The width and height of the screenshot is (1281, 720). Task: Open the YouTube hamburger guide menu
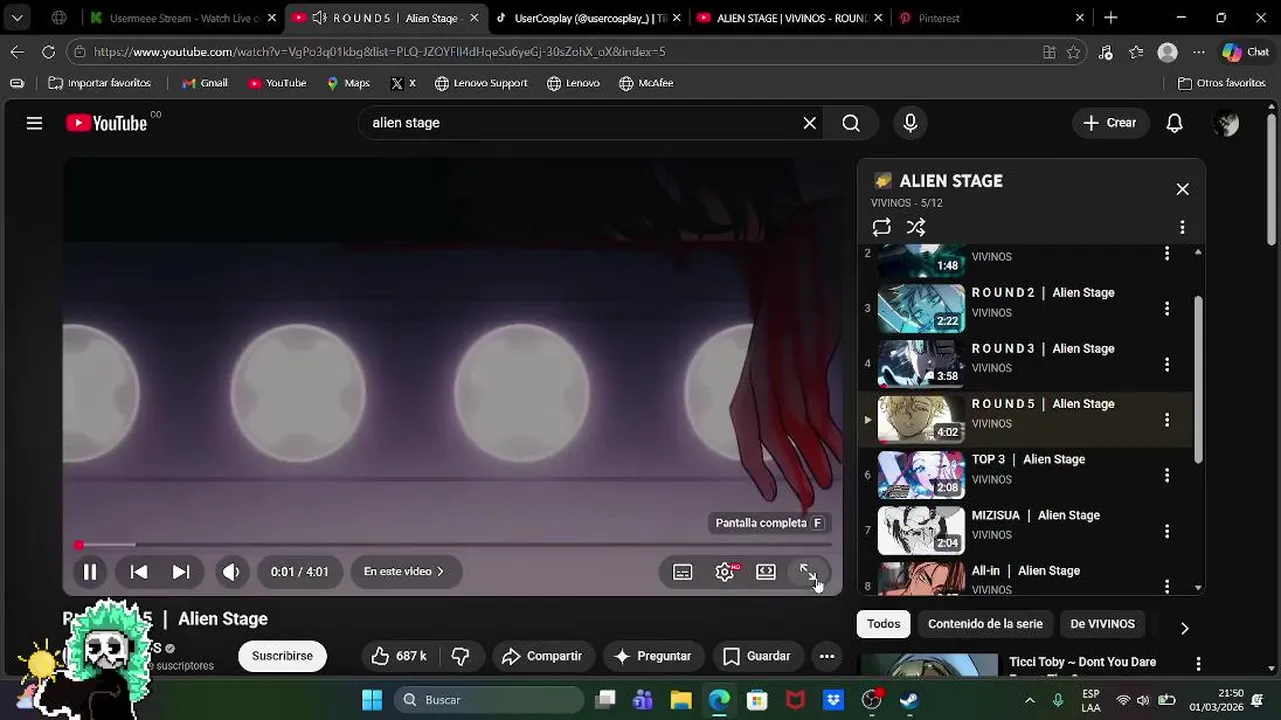(34, 123)
